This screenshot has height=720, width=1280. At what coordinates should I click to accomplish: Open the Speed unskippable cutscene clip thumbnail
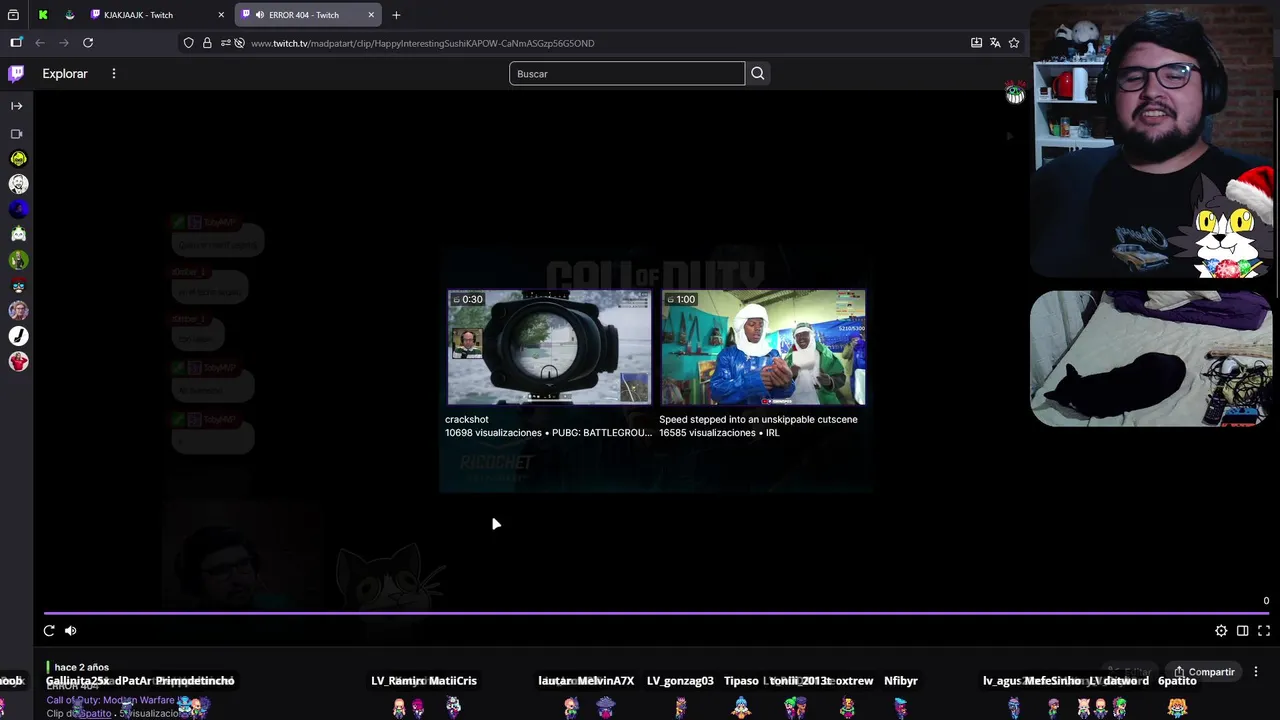(x=763, y=348)
